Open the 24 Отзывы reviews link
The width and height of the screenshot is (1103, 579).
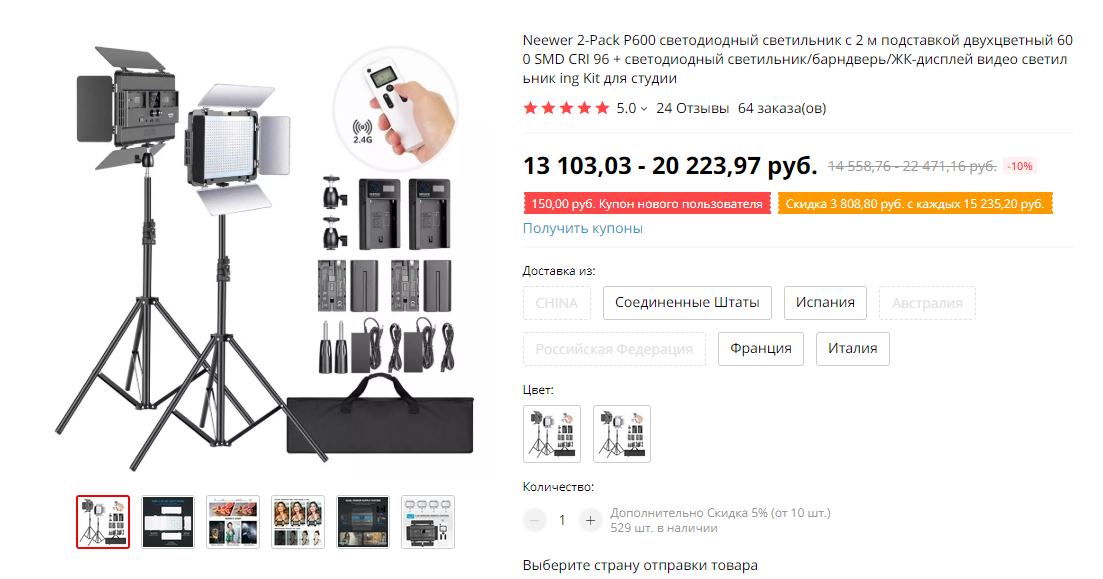pyautogui.click(x=692, y=108)
